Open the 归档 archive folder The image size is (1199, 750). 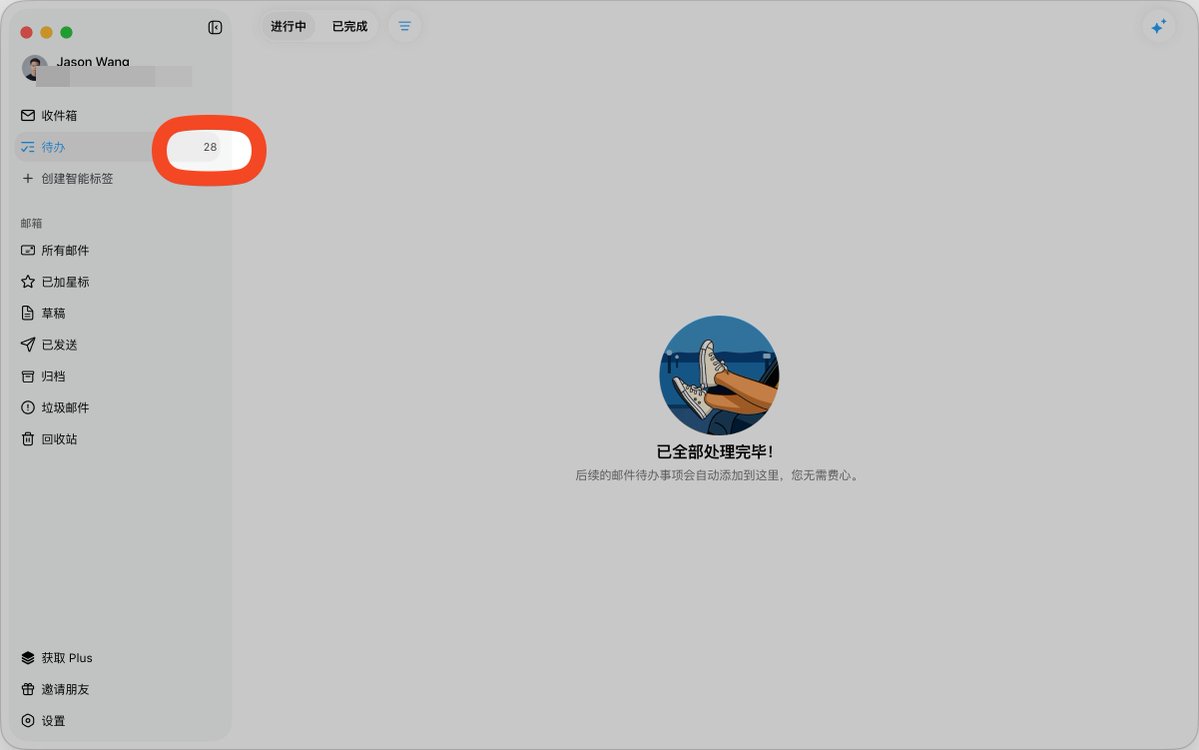tap(52, 375)
